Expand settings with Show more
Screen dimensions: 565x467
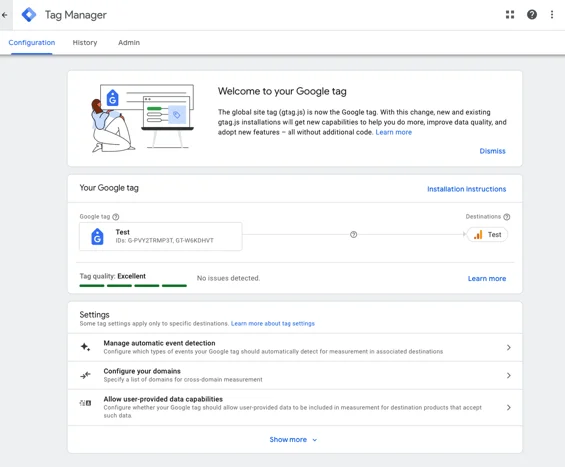293,440
